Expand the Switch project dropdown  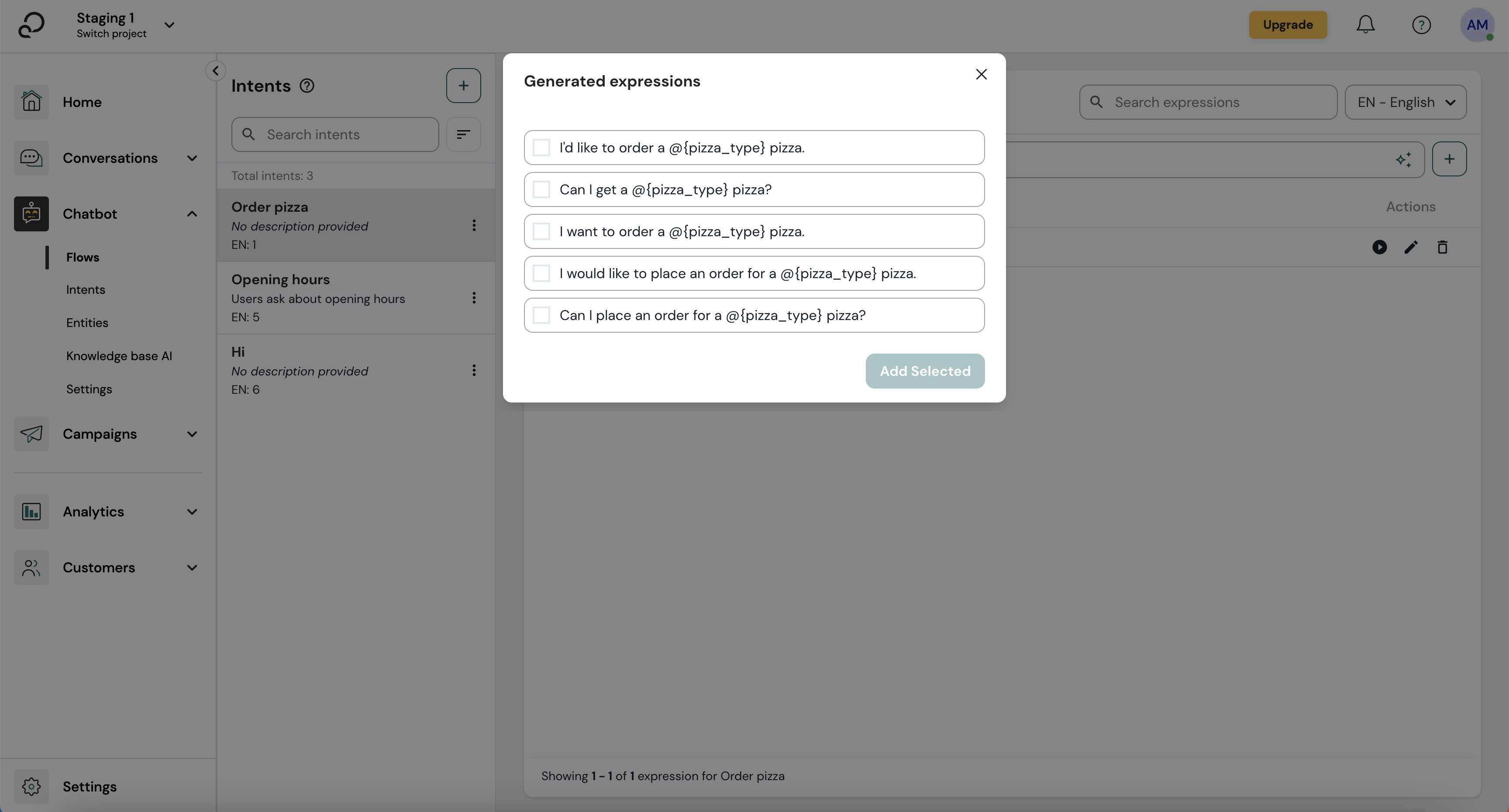[x=169, y=25]
